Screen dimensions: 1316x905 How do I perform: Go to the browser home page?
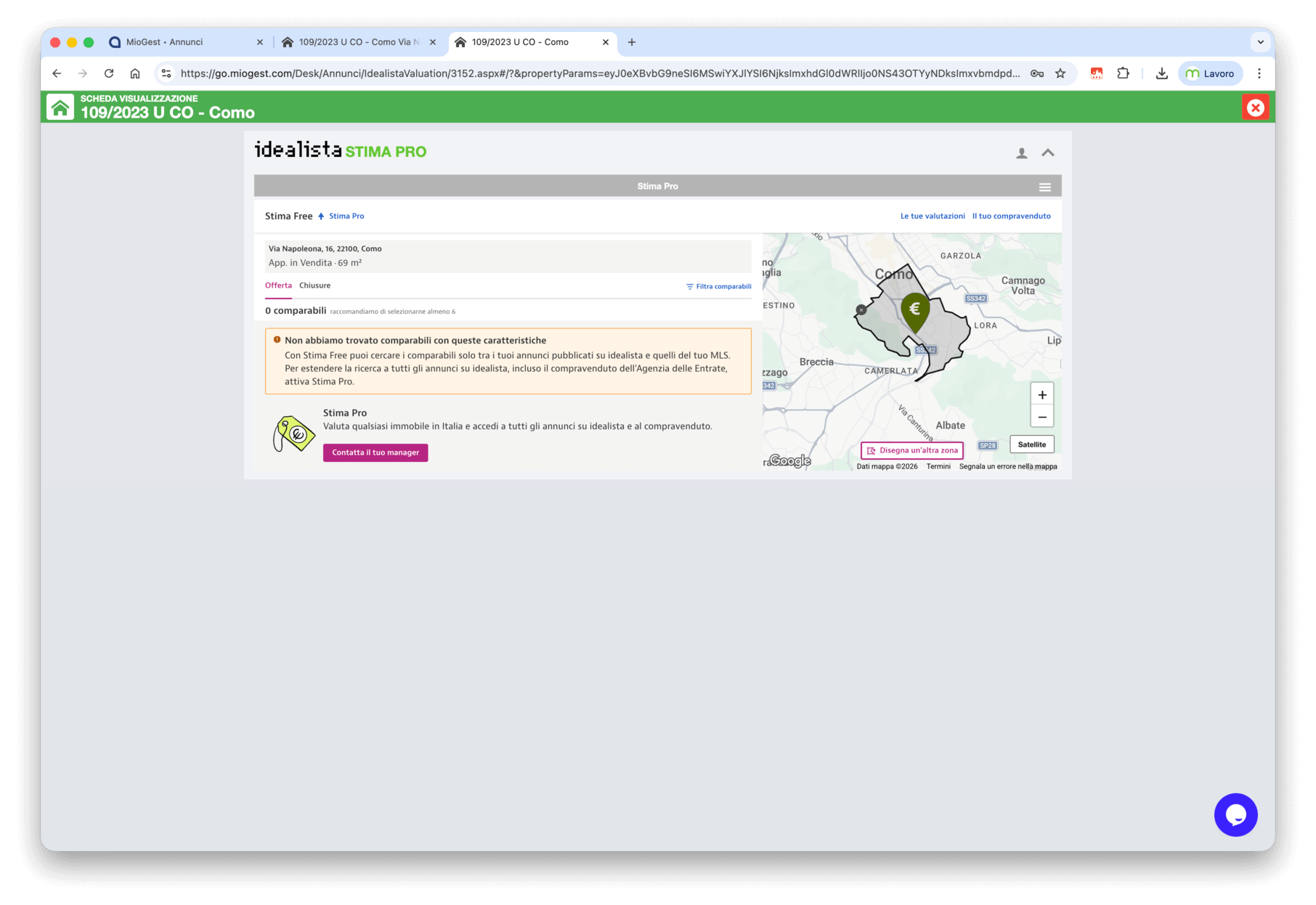[x=135, y=73]
